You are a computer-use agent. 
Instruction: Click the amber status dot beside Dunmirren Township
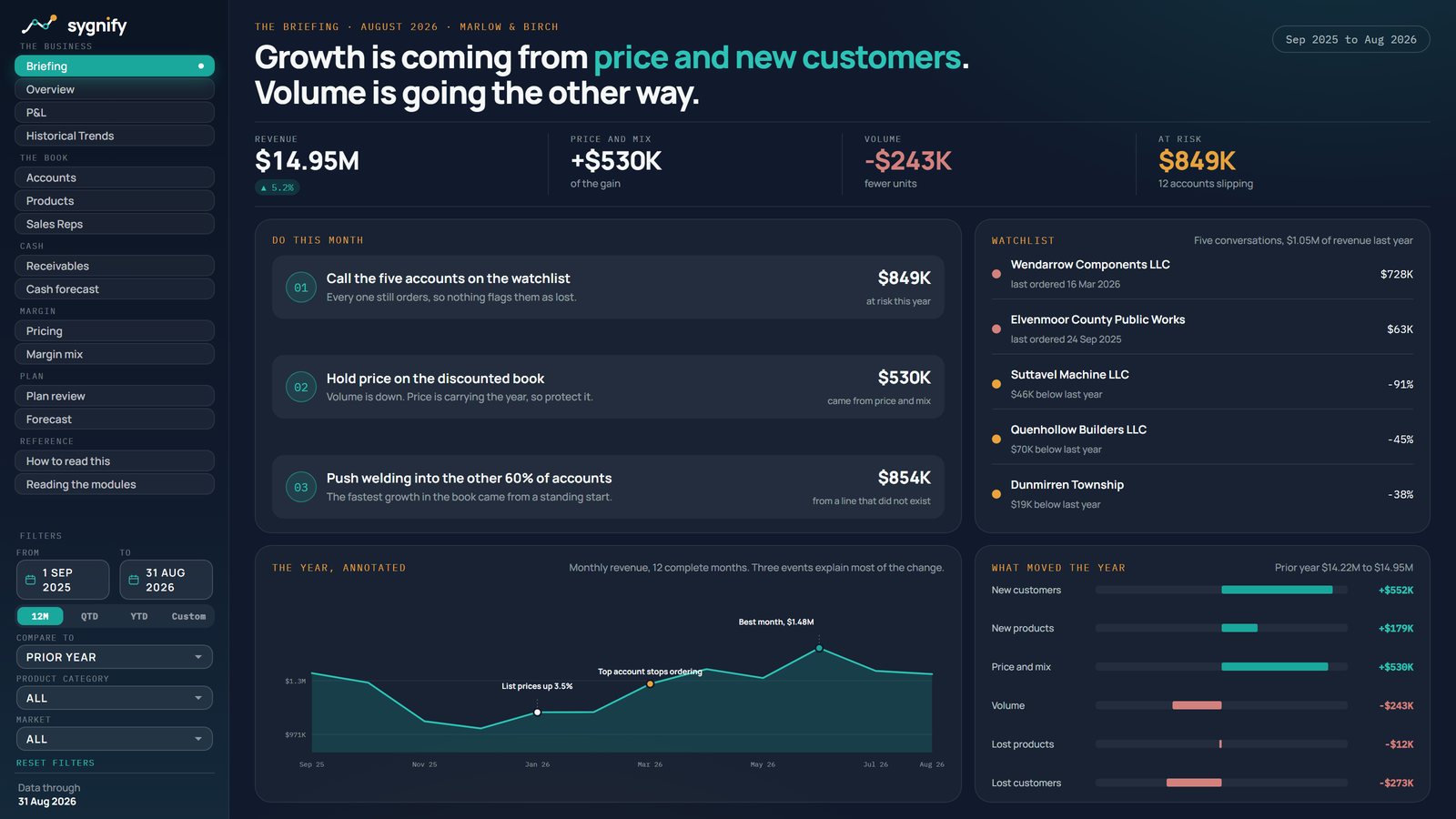coord(996,494)
